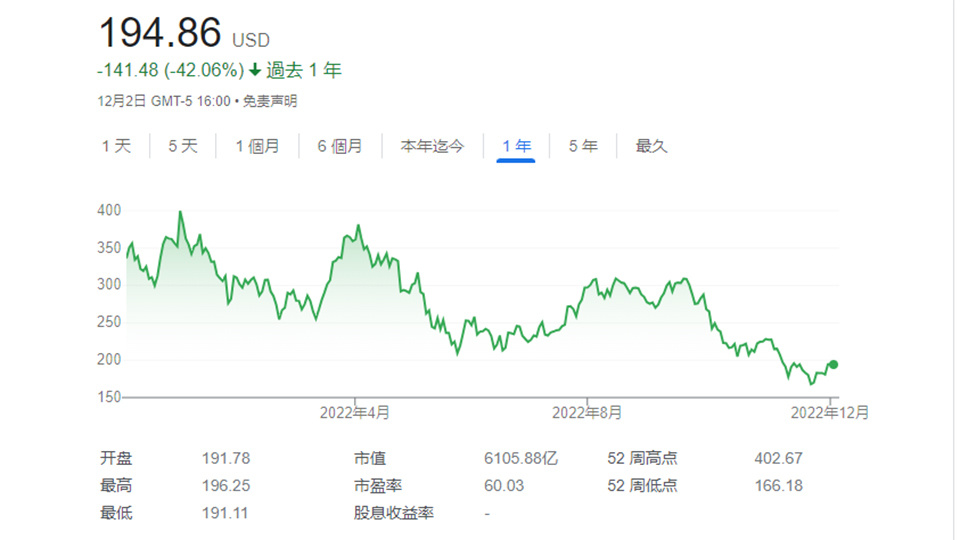Switch to the 1 個月 tab
960x540 pixels.
(258, 146)
